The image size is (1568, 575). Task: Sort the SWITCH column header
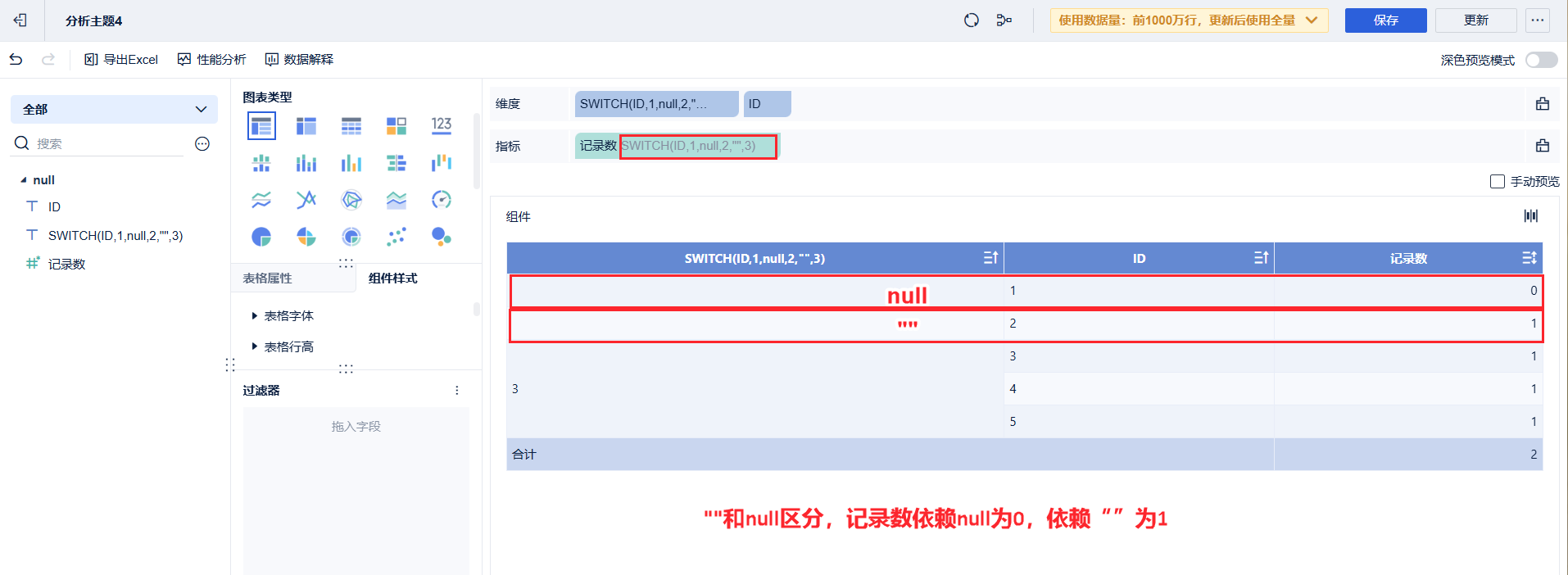pos(990,258)
